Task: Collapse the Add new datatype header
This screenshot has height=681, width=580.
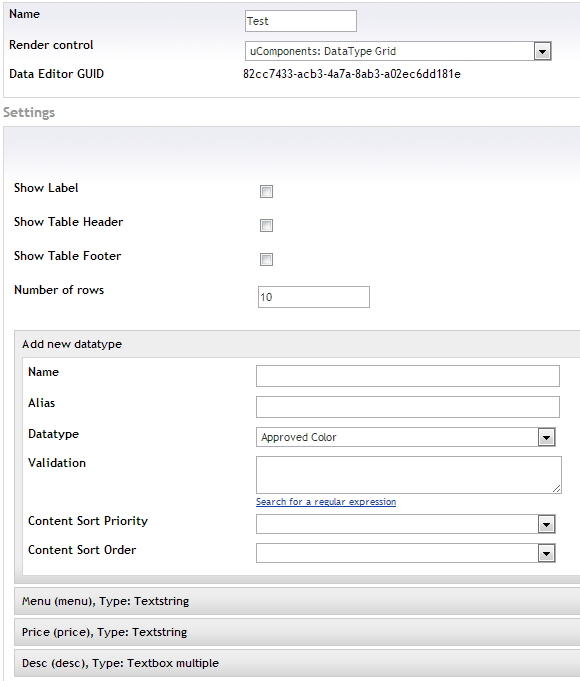Action: tap(297, 344)
